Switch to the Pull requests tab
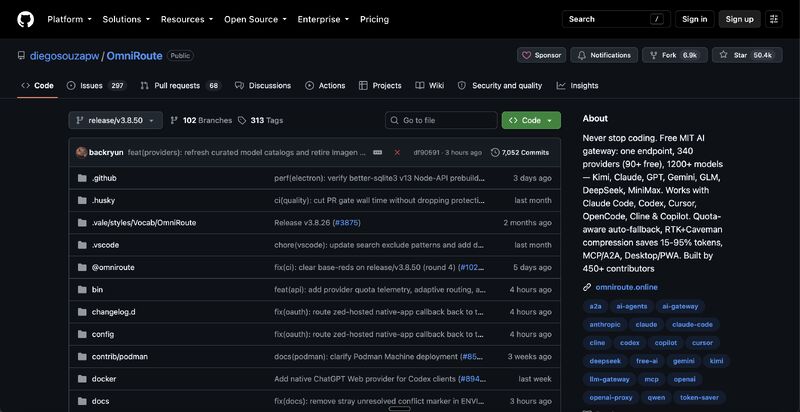Screen dimensions: 800x412 [x=181, y=86]
